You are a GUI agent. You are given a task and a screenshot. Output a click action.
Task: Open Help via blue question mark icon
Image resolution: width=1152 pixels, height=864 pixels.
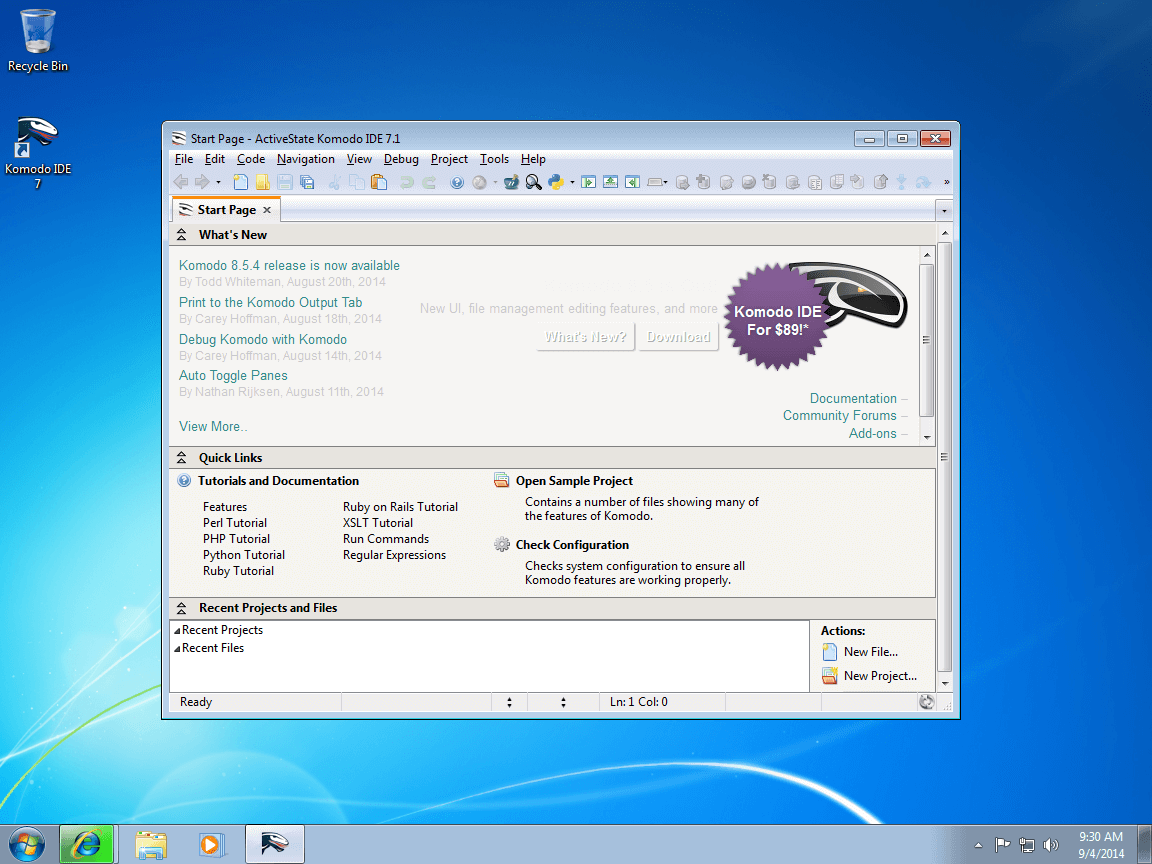pos(457,182)
